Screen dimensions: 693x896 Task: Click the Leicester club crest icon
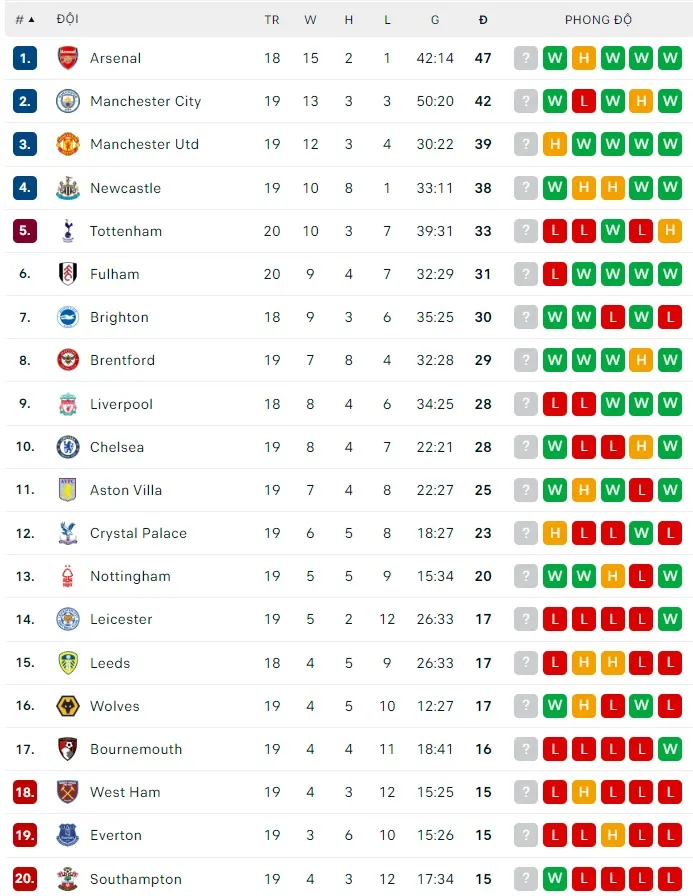pyautogui.click(x=68, y=619)
